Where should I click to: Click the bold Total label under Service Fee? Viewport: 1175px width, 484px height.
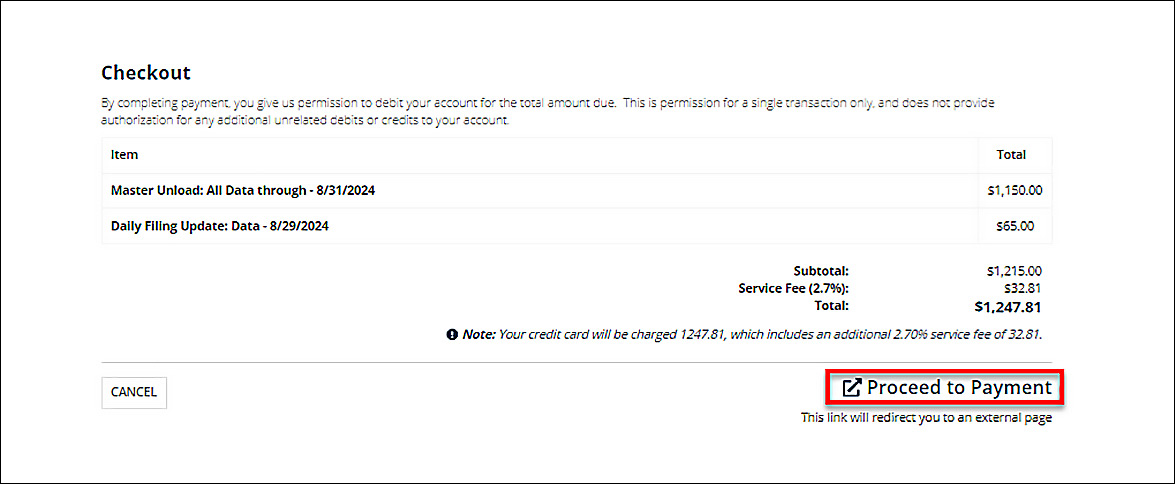(x=834, y=306)
